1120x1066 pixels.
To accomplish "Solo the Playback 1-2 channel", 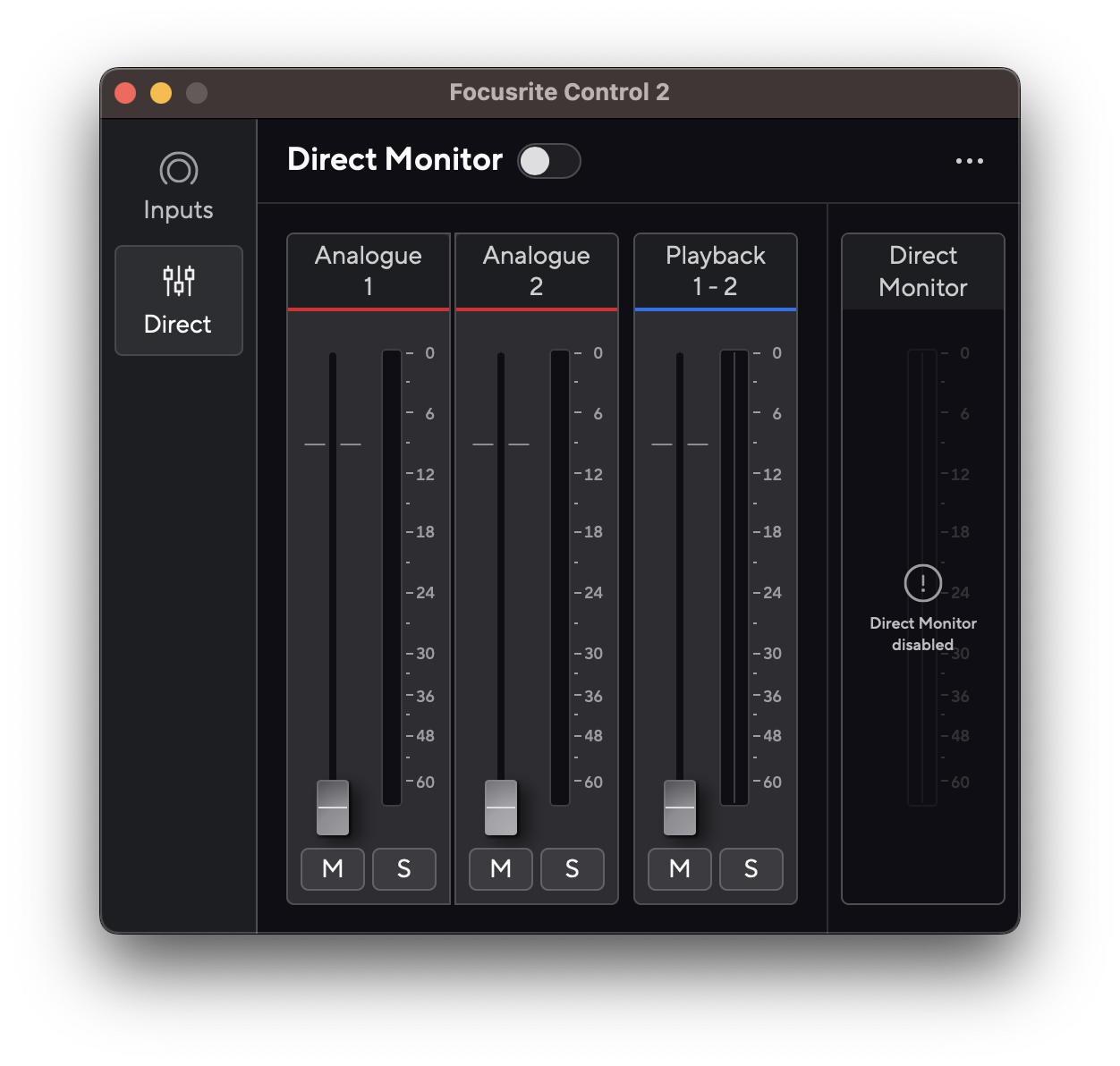I will point(751,868).
